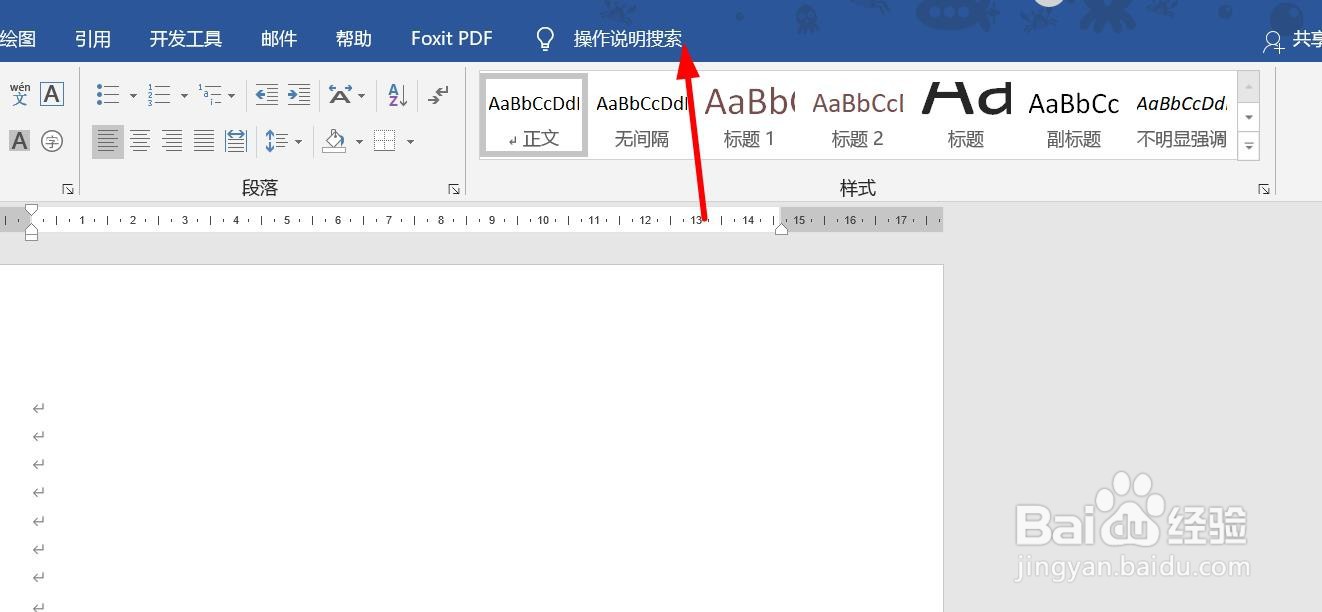Click the shading paint bucket icon
1322x612 pixels.
click(x=335, y=141)
